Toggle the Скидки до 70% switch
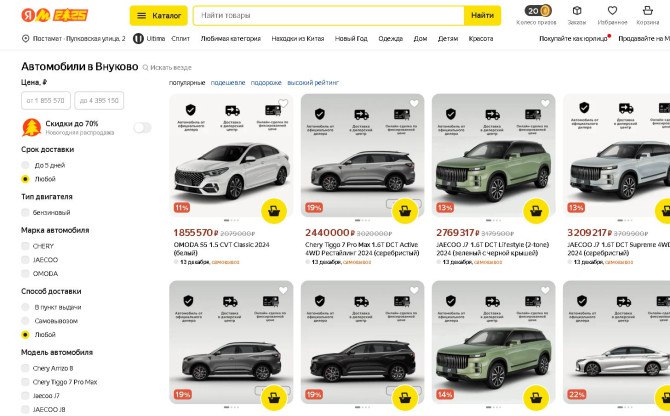Image resolution: width=670 pixels, height=416 pixels. coord(142,127)
